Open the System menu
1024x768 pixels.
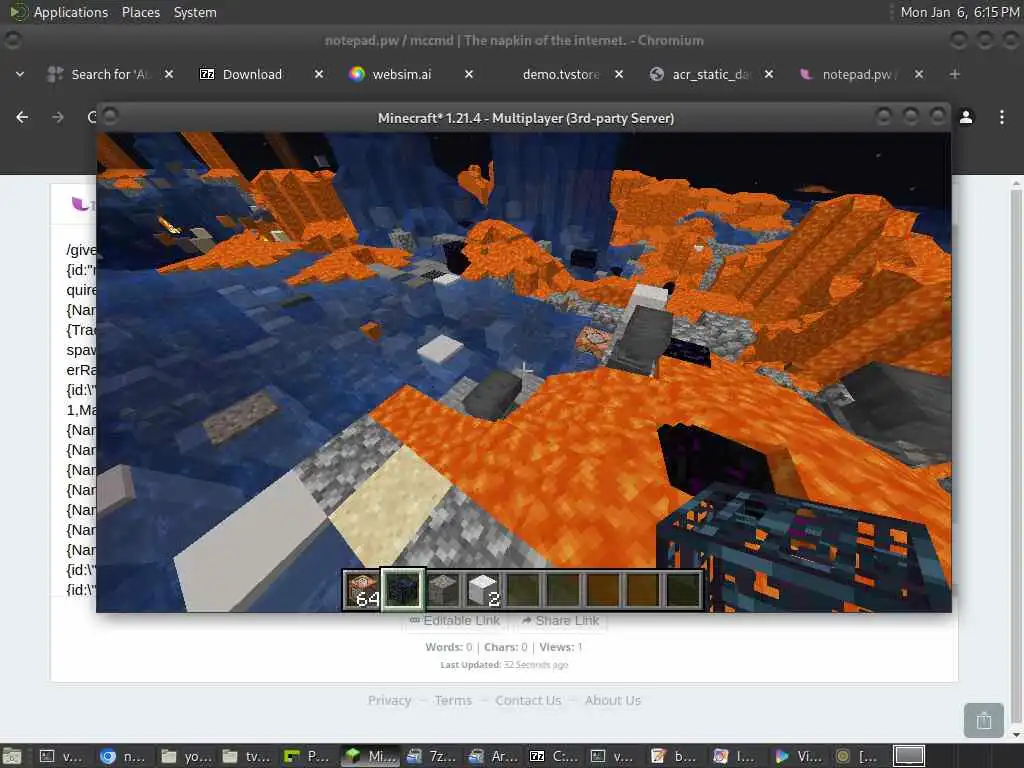[195, 12]
